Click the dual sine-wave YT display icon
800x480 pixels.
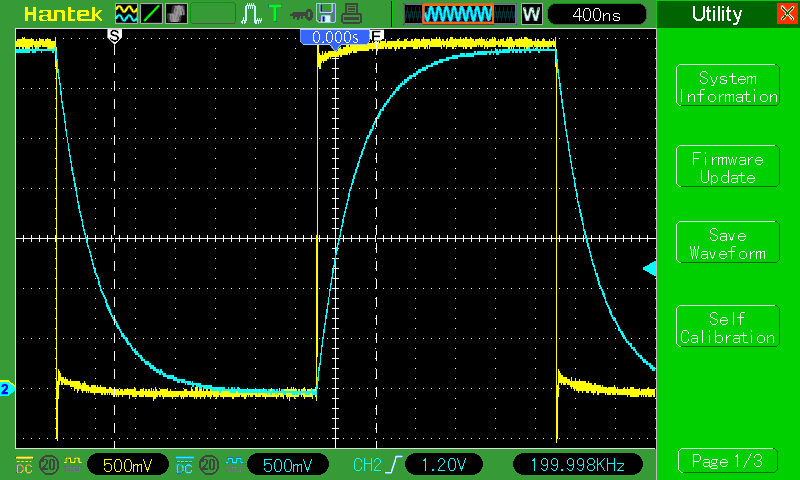coord(126,14)
